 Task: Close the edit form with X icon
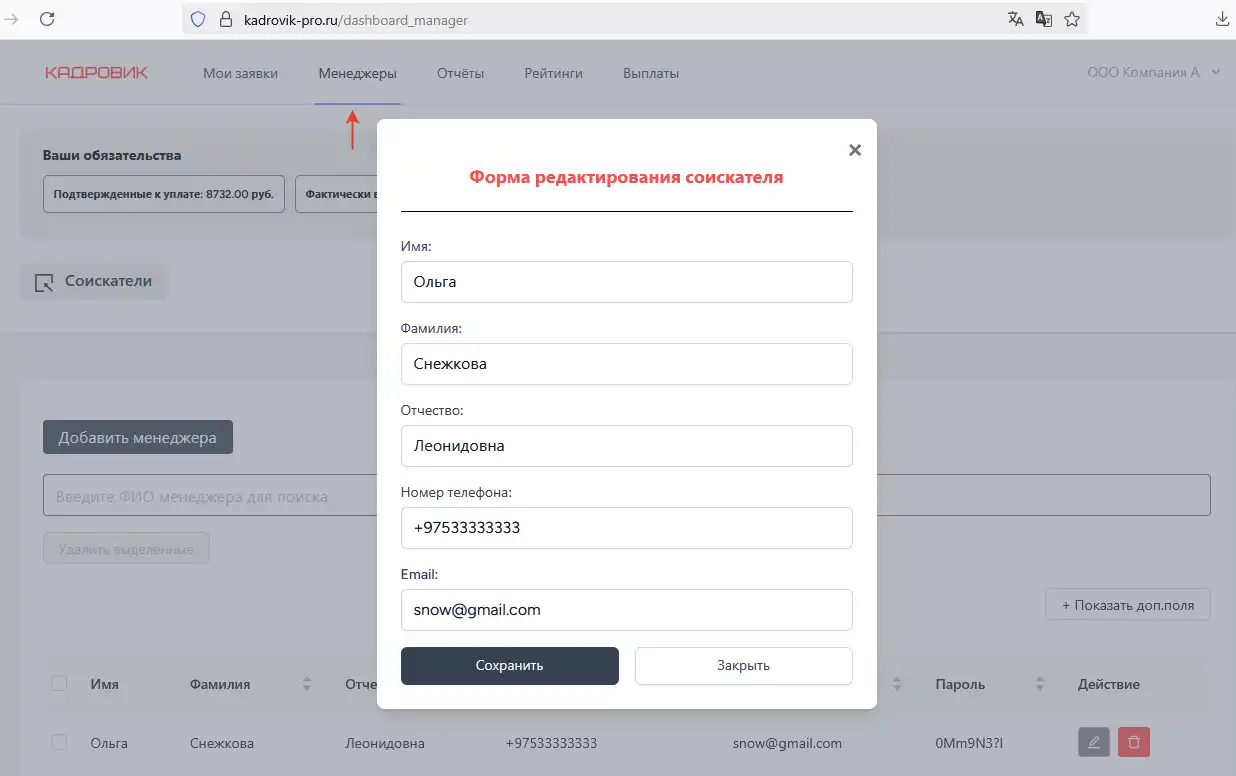pyautogui.click(x=854, y=150)
